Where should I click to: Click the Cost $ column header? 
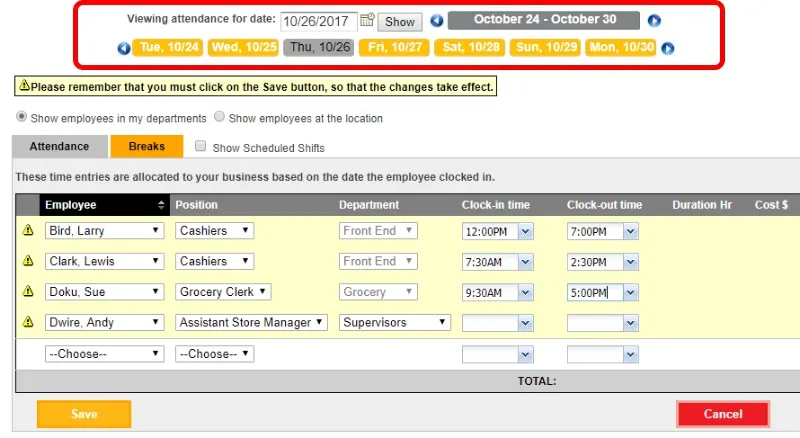click(771, 205)
